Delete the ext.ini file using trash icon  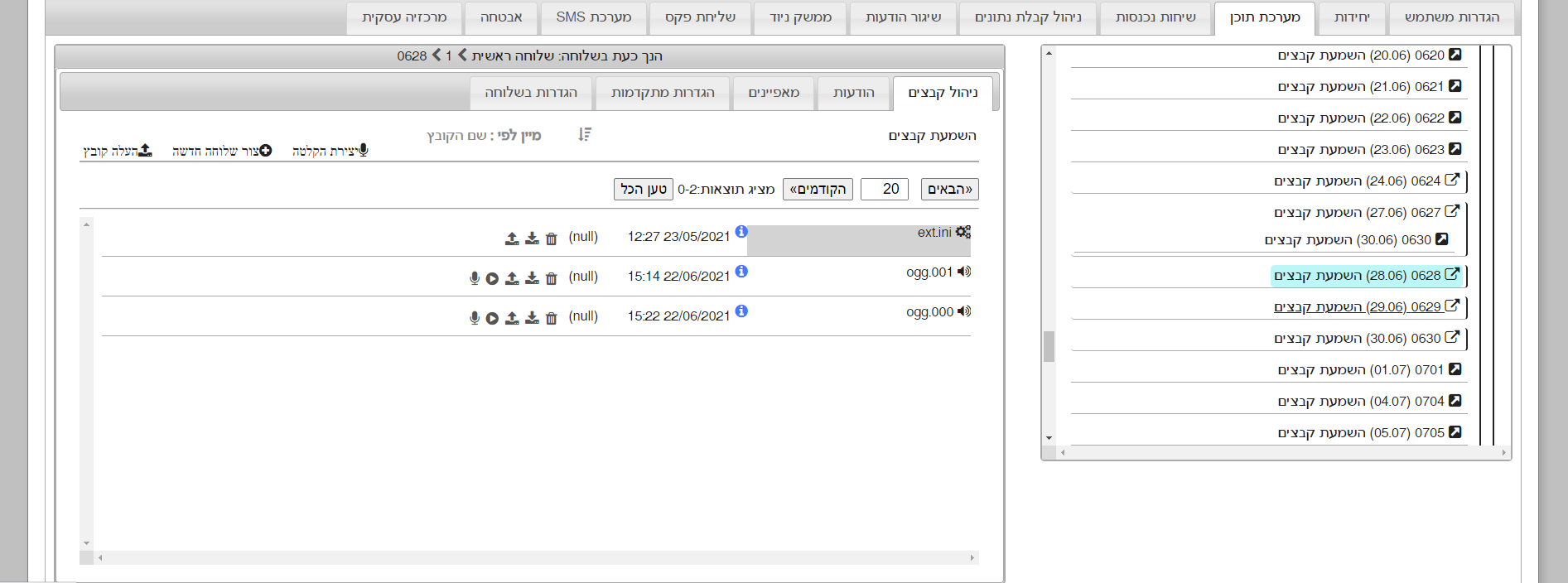pos(552,238)
